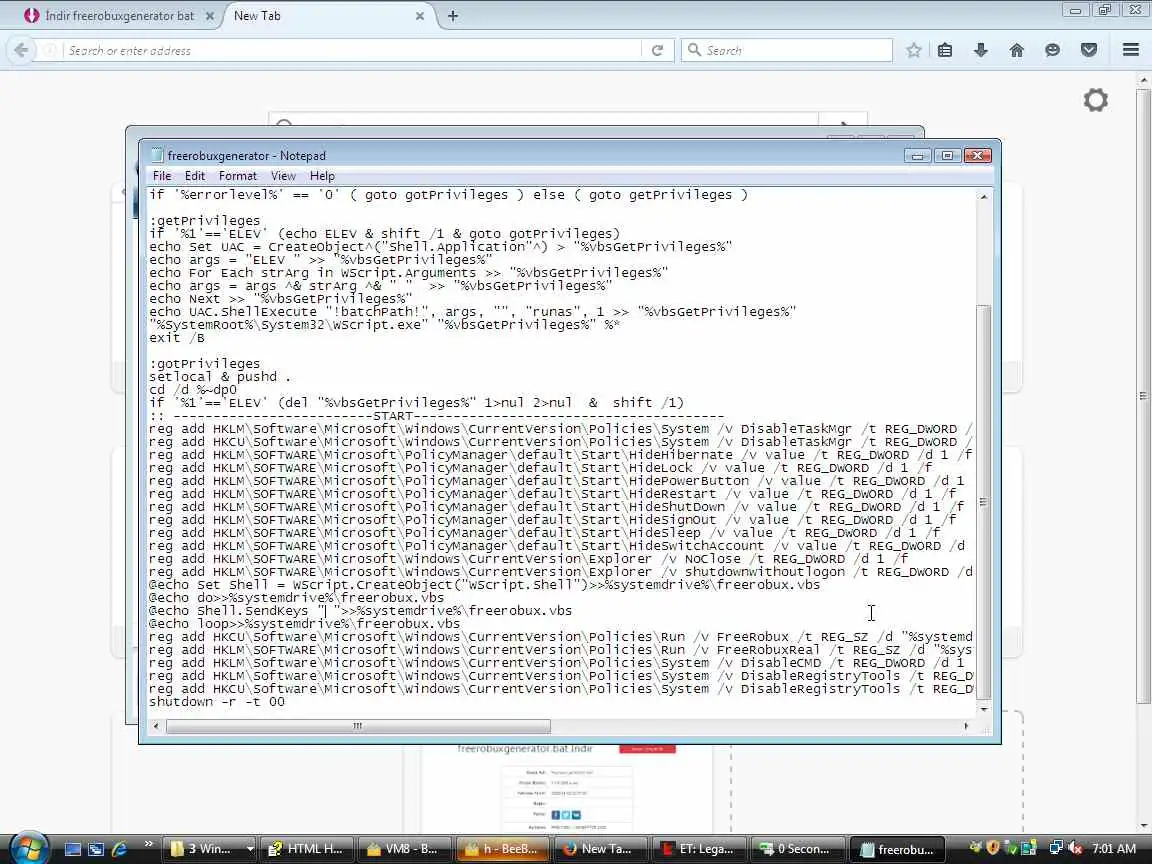
Task: Open the Firefox downloads arrow
Action: (981, 50)
